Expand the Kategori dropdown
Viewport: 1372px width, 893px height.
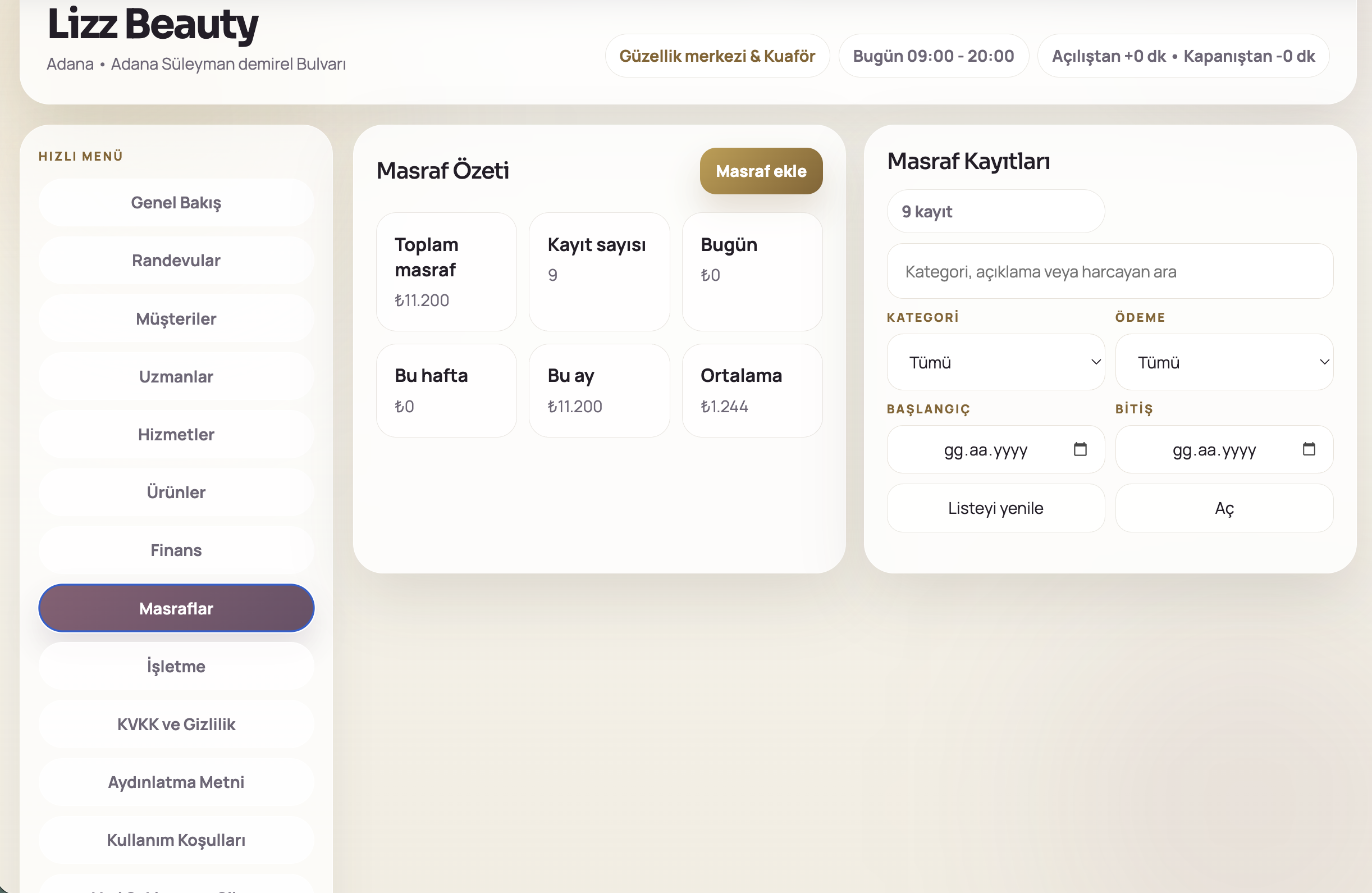pyautogui.click(x=995, y=362)
